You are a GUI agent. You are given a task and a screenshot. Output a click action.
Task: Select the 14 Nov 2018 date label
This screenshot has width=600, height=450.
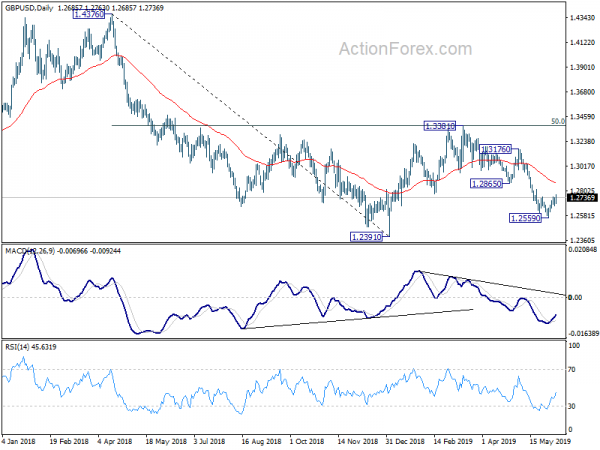coord(358,441)
